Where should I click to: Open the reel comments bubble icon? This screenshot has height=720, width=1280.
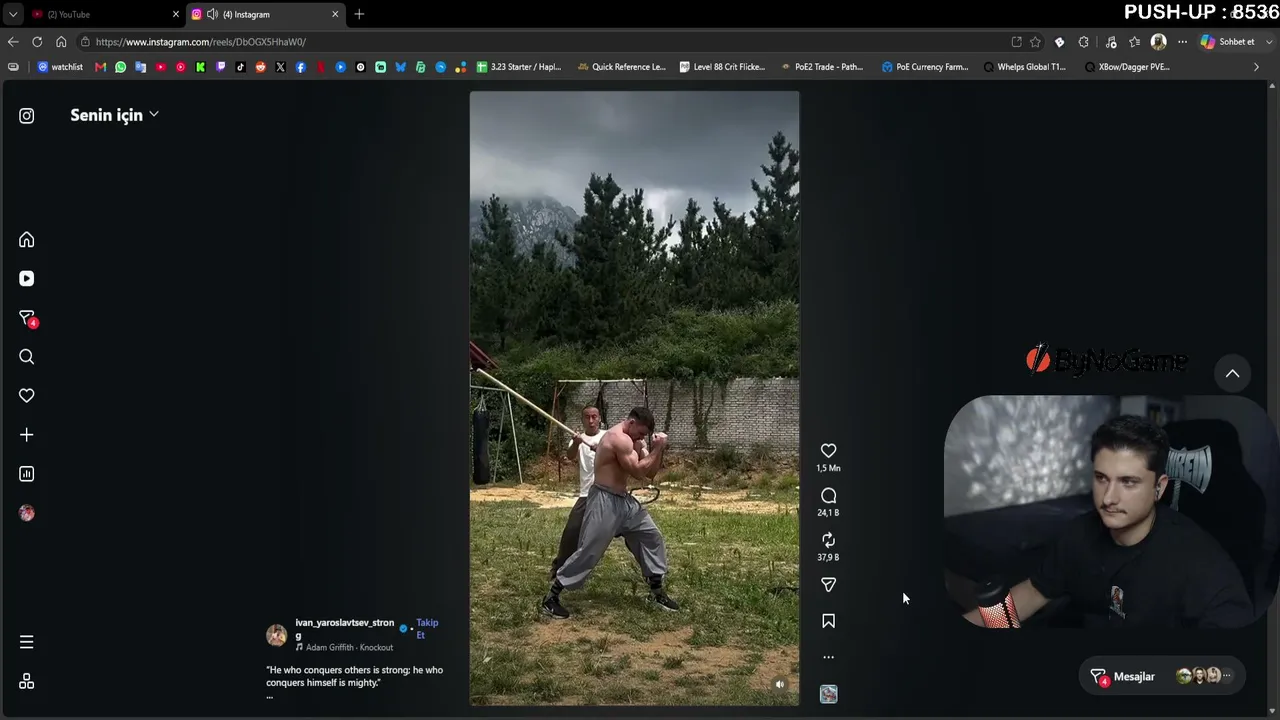[828, 496]
